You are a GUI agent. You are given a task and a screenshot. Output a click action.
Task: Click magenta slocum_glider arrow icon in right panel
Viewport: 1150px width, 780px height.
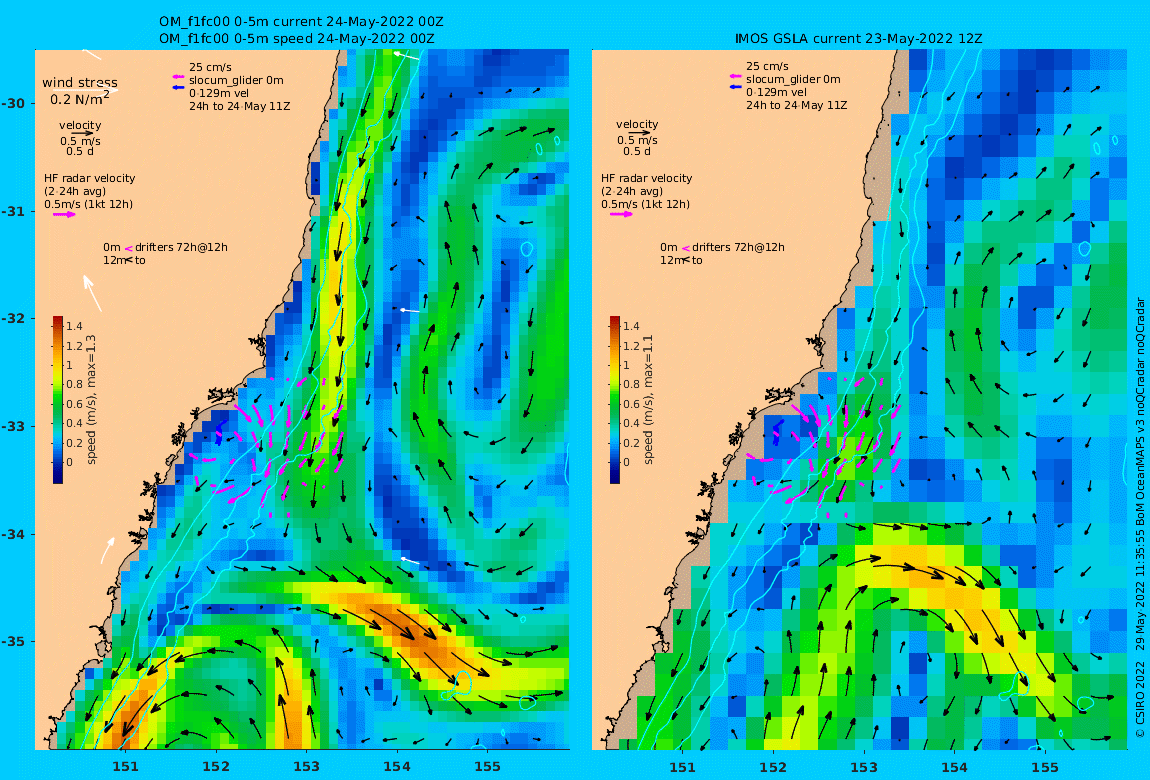[x=735, y=77]
